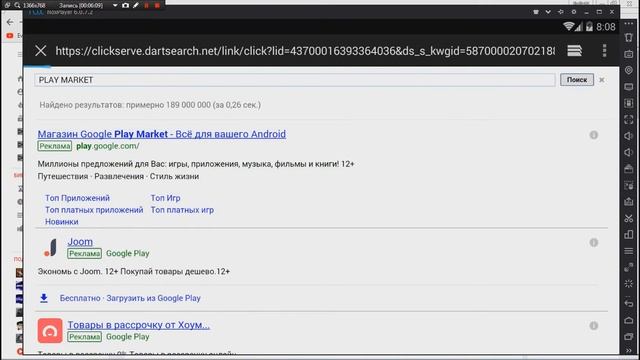Image resolution: width=640 pixels, height=360 pixels.
Task: Click the keyboard control icon in emulator sidebar
Action: 629,54
